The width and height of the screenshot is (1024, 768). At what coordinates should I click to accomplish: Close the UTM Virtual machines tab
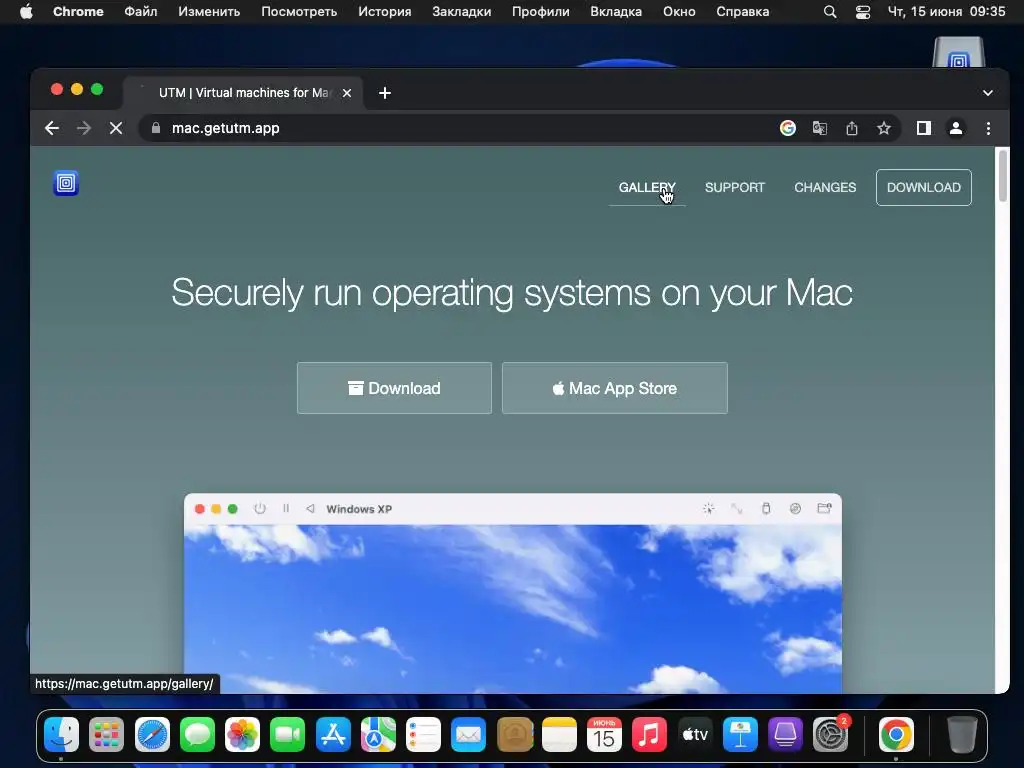click(x=347, y=93)
